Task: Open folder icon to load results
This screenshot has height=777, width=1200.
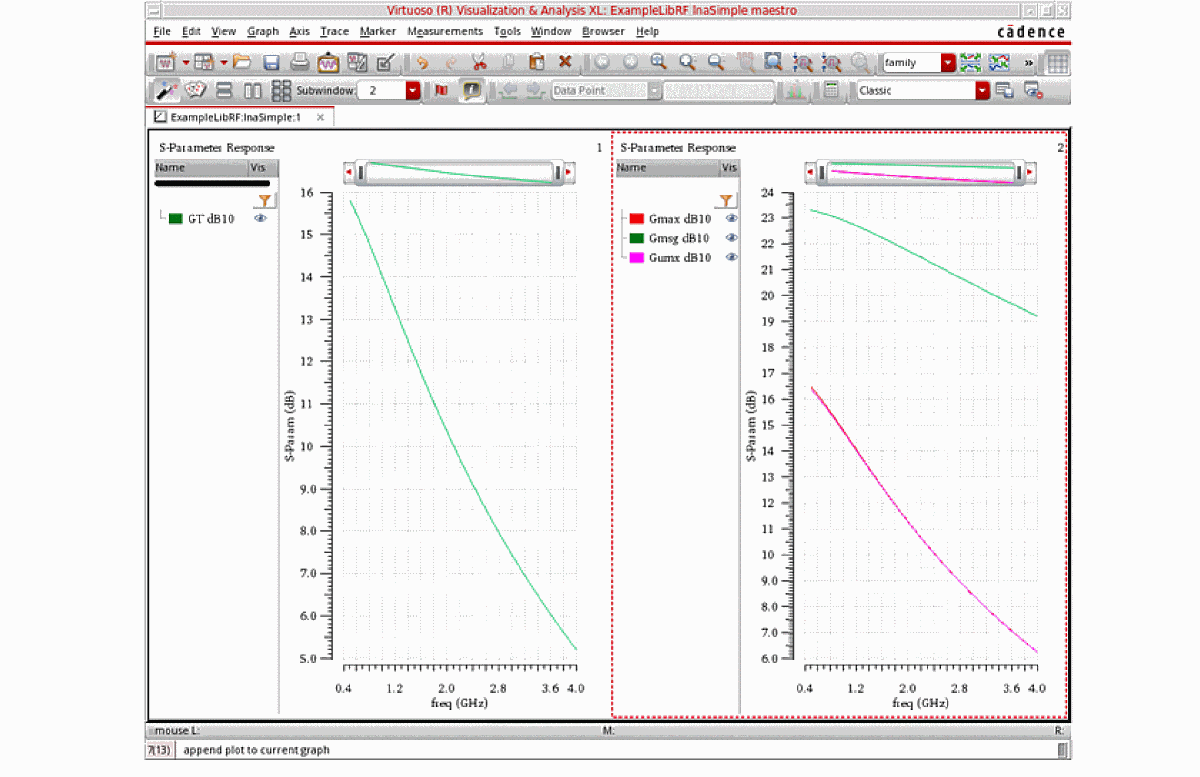Action: [x=243, y=62]
